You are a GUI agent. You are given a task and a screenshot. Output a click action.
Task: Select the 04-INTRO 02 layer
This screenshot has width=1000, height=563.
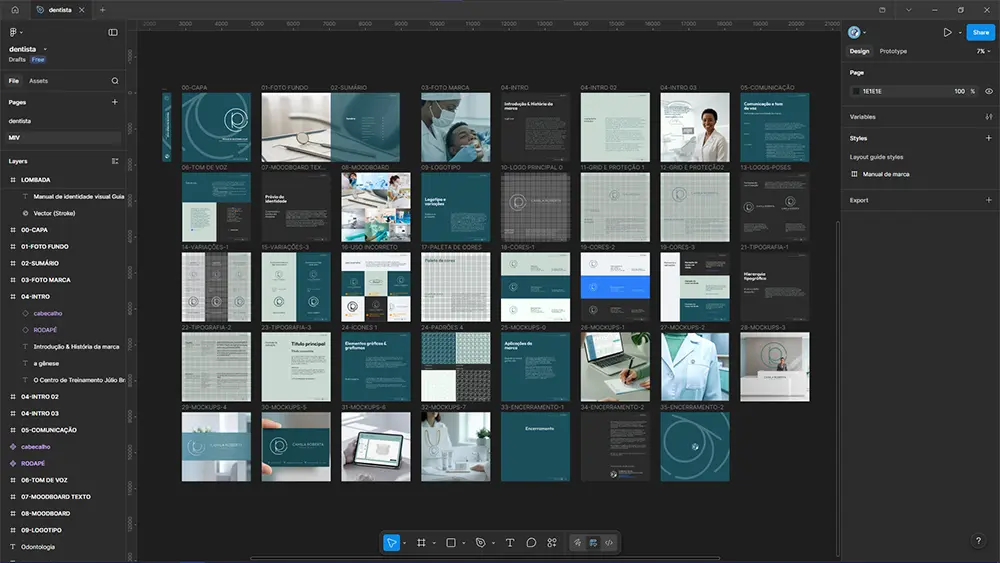40,397
